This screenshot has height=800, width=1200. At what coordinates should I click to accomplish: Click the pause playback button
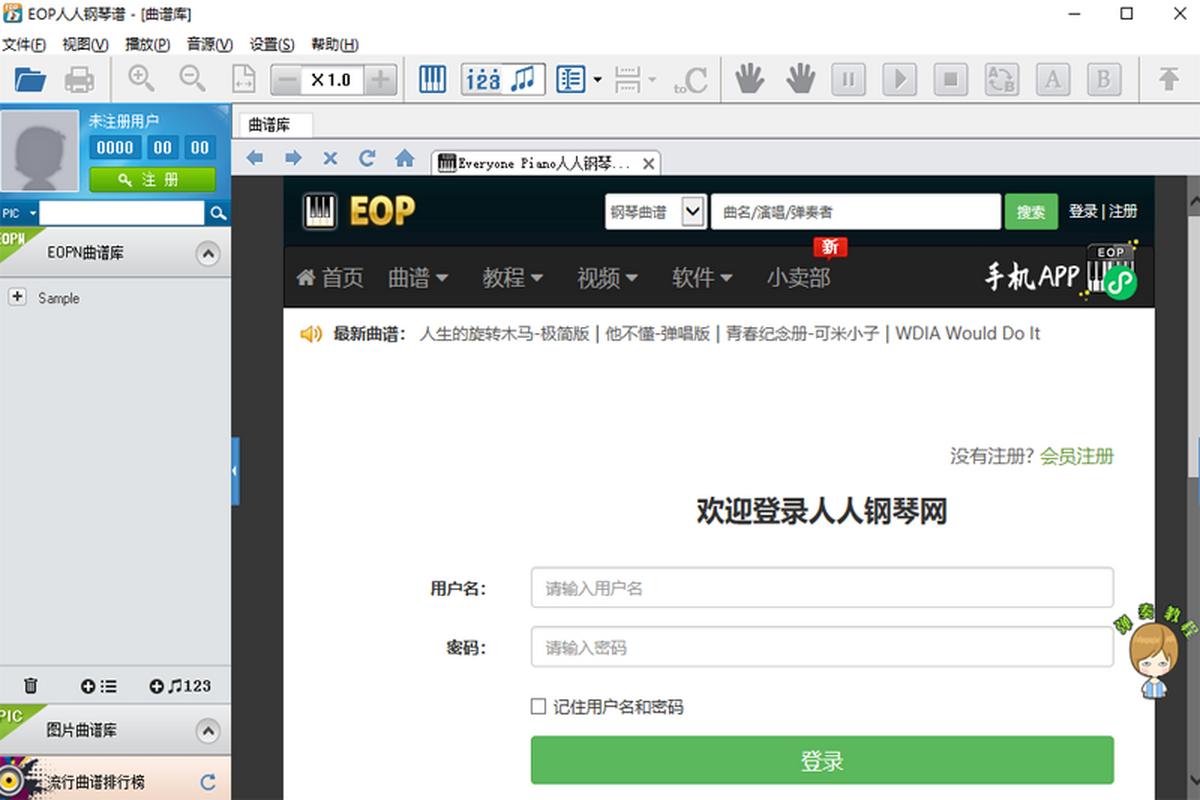[x=848, y=79]
